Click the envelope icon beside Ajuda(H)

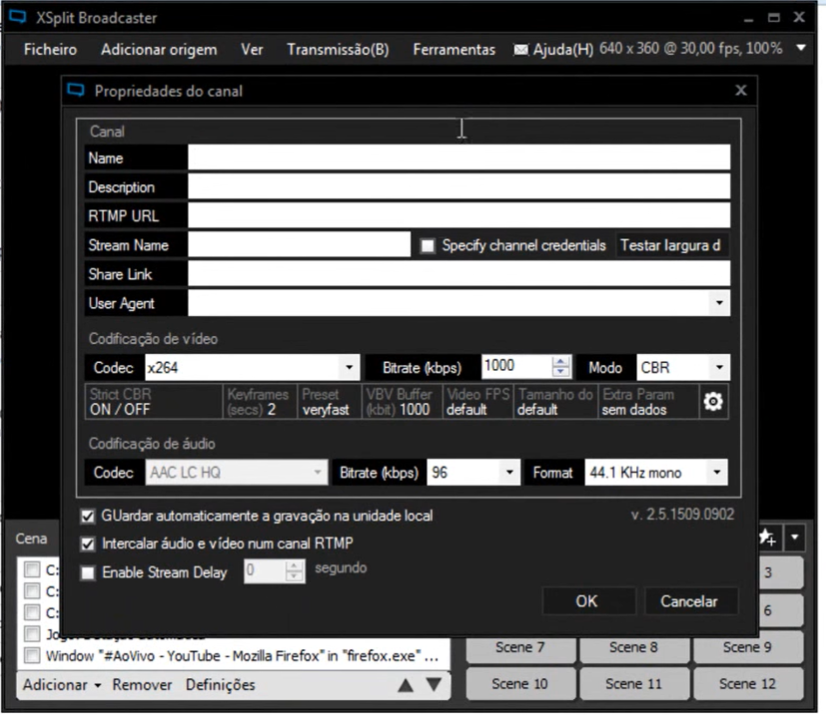(520, 50)
